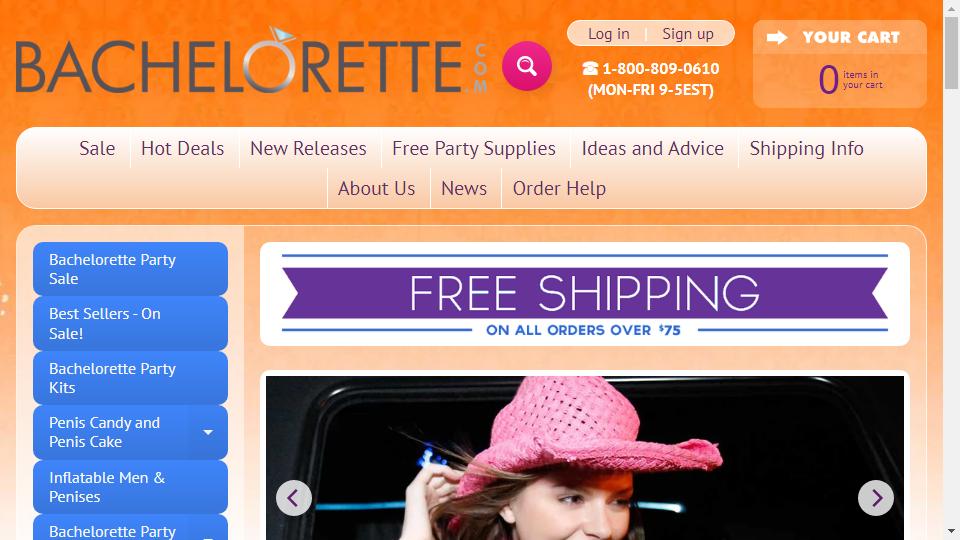Click the page vertical scrollbar thumb
Image resolution: width=960 pixels, height=540 pixels.
click(951, 53)
